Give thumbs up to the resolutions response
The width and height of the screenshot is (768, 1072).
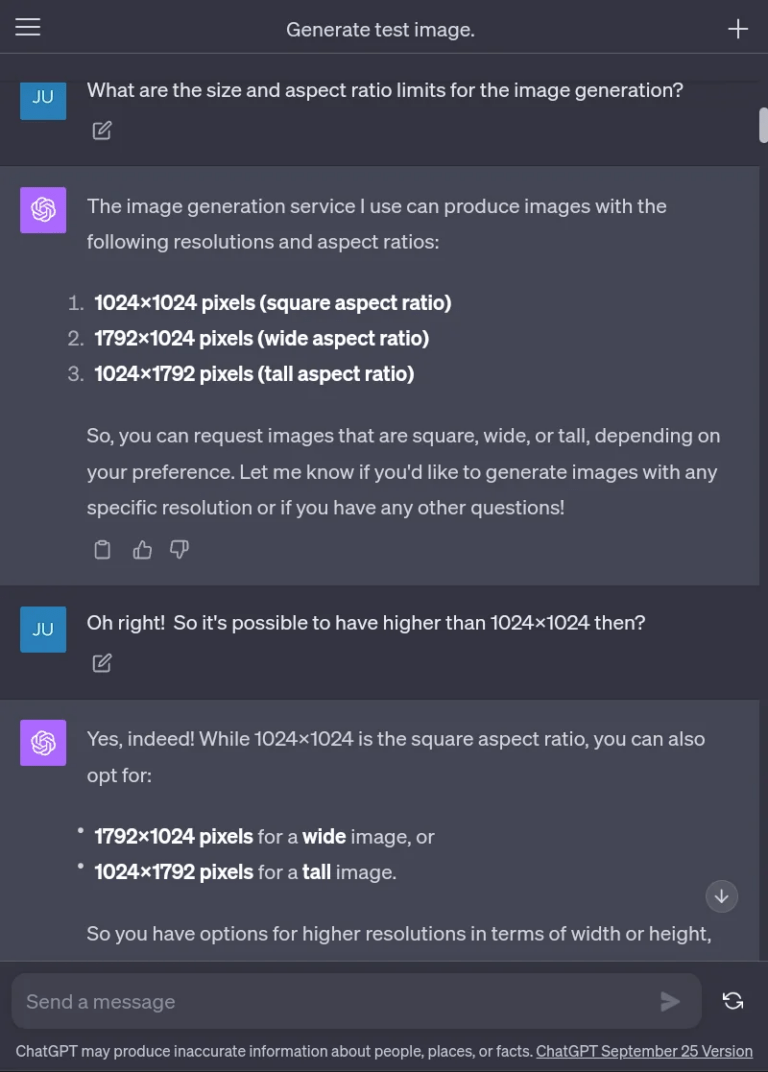pos(142,549)
